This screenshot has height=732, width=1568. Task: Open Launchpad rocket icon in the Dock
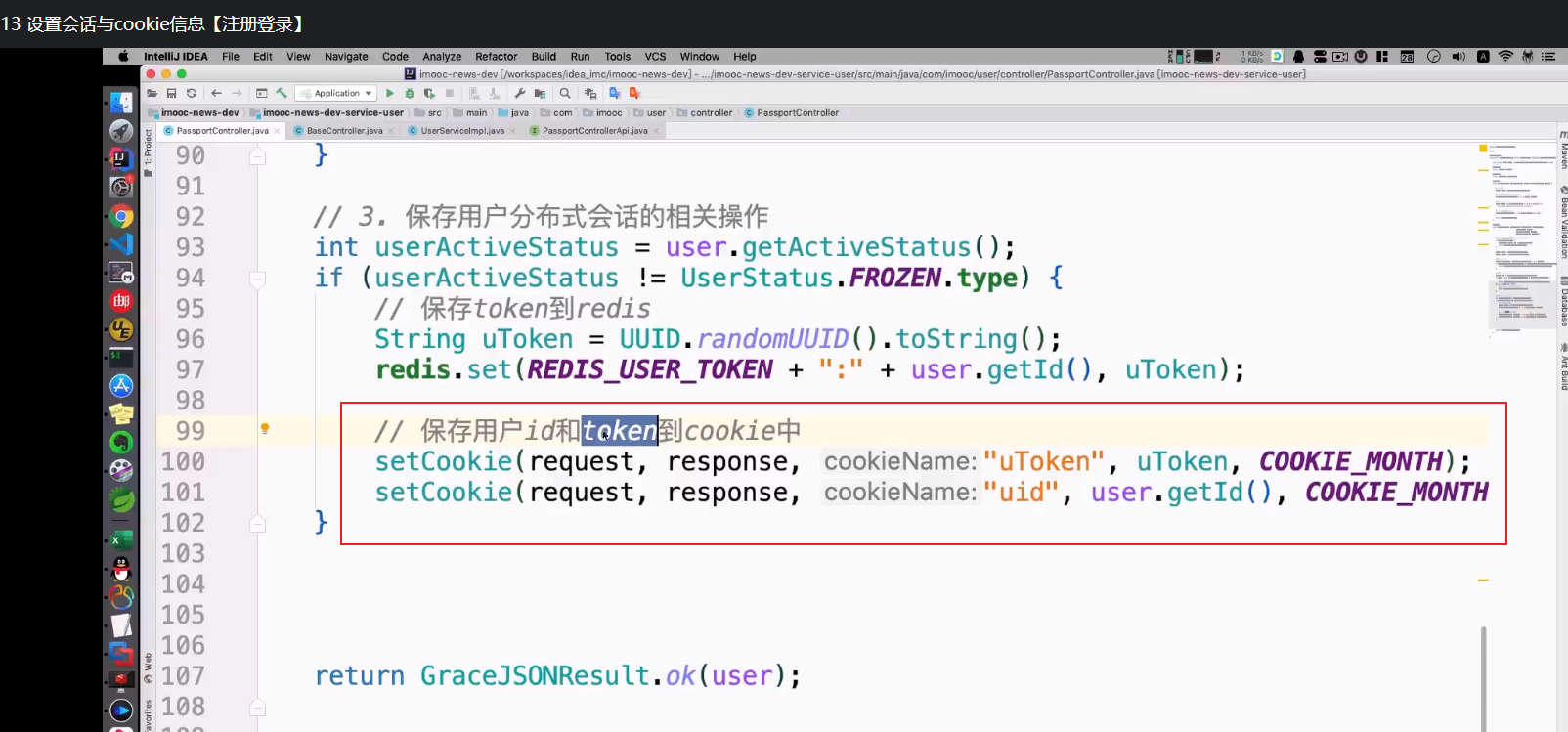click(121, 130)
